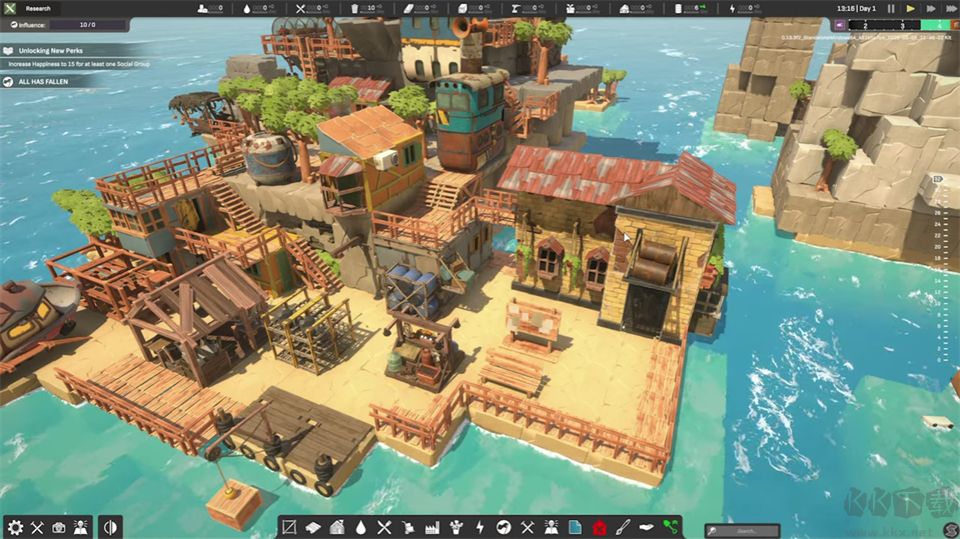
Task: Click the plank material resource counter
Action: pos(420,9)
